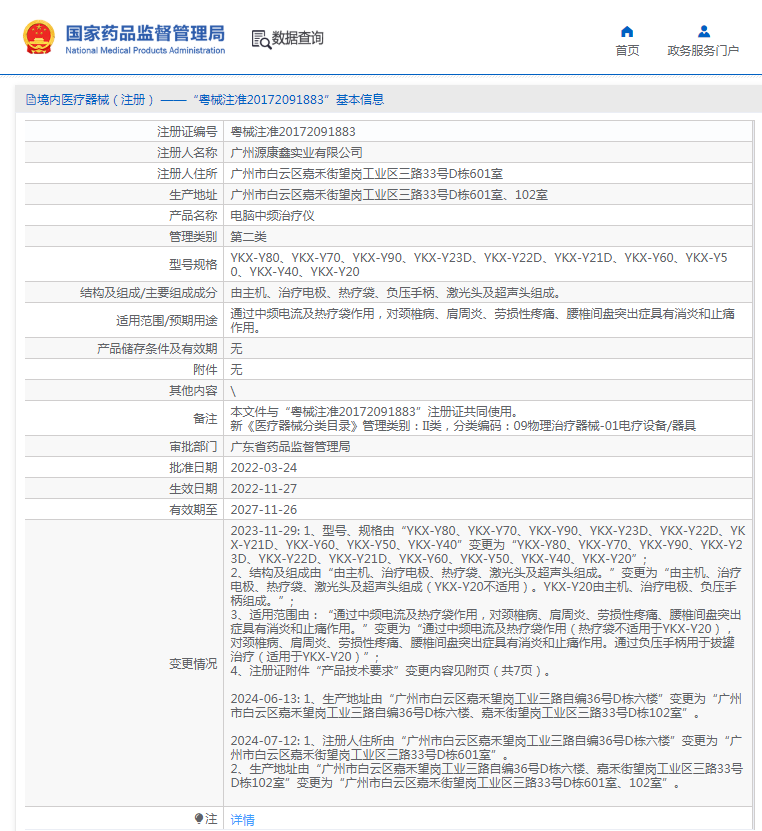Click the 注册人住所 row label
This screenshot has height=831, width=762.
tap(187, 174)
